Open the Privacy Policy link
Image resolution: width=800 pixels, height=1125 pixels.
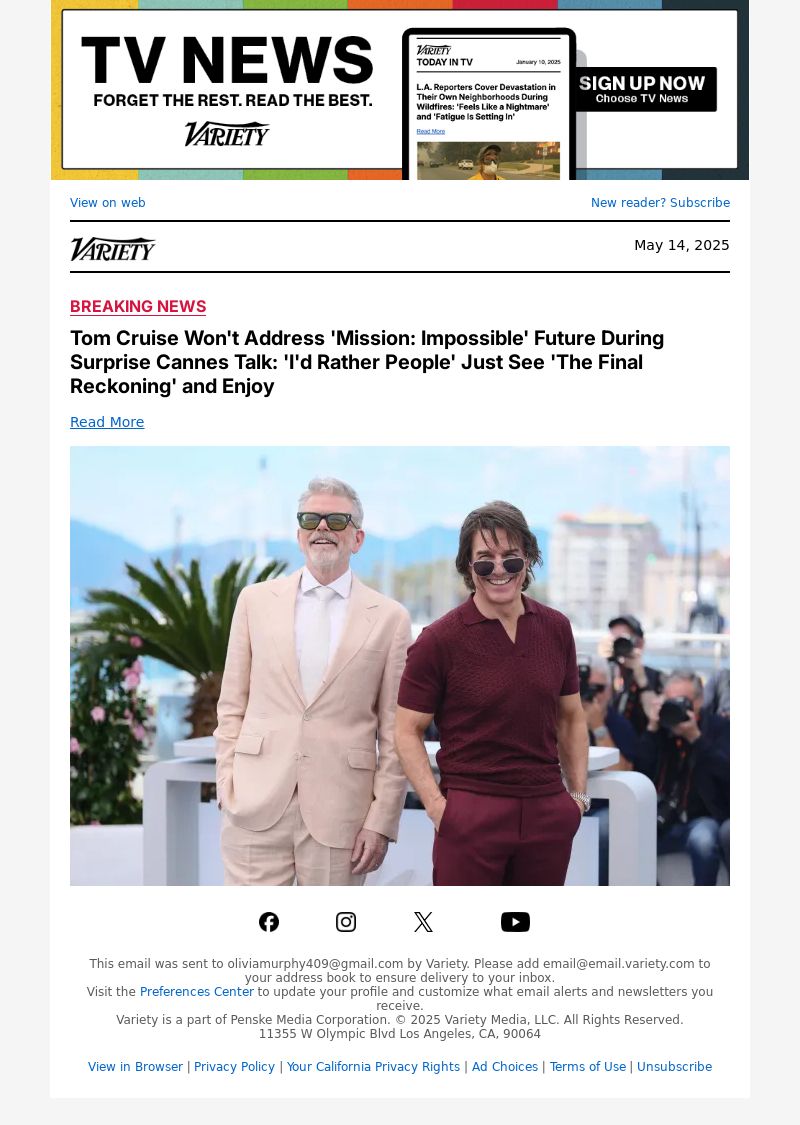(x=234, y=1067)
